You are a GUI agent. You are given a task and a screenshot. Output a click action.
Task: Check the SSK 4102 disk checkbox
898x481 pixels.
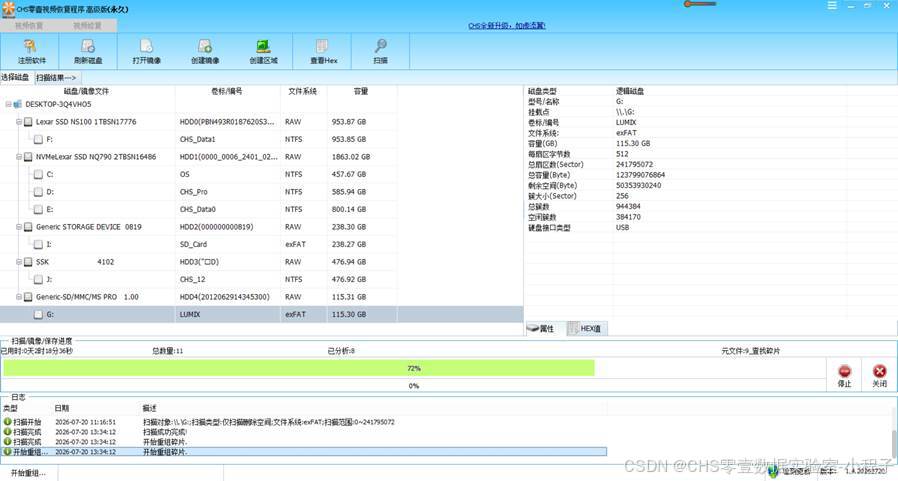point(28,262)
